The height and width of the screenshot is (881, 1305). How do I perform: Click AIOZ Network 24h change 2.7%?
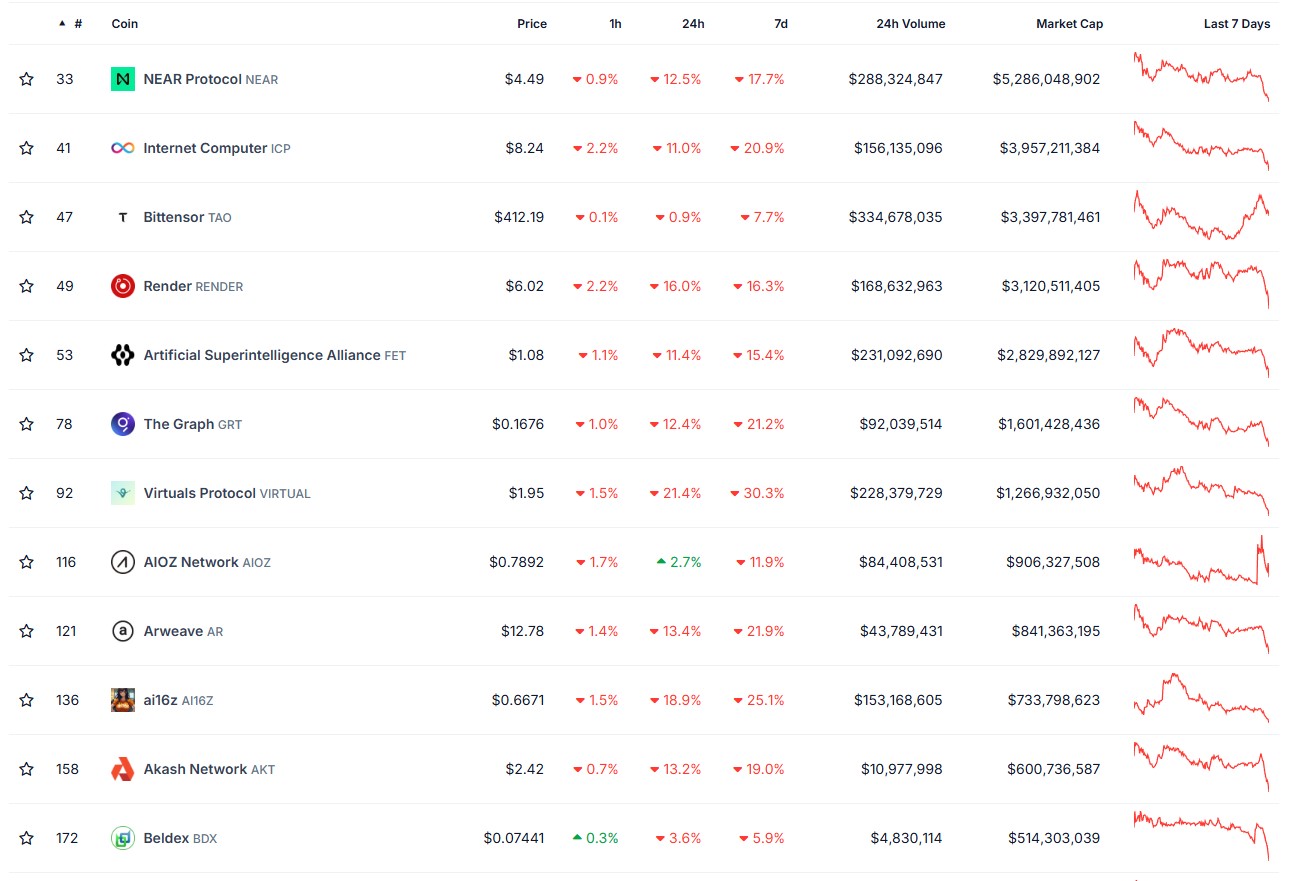point(679,562)
